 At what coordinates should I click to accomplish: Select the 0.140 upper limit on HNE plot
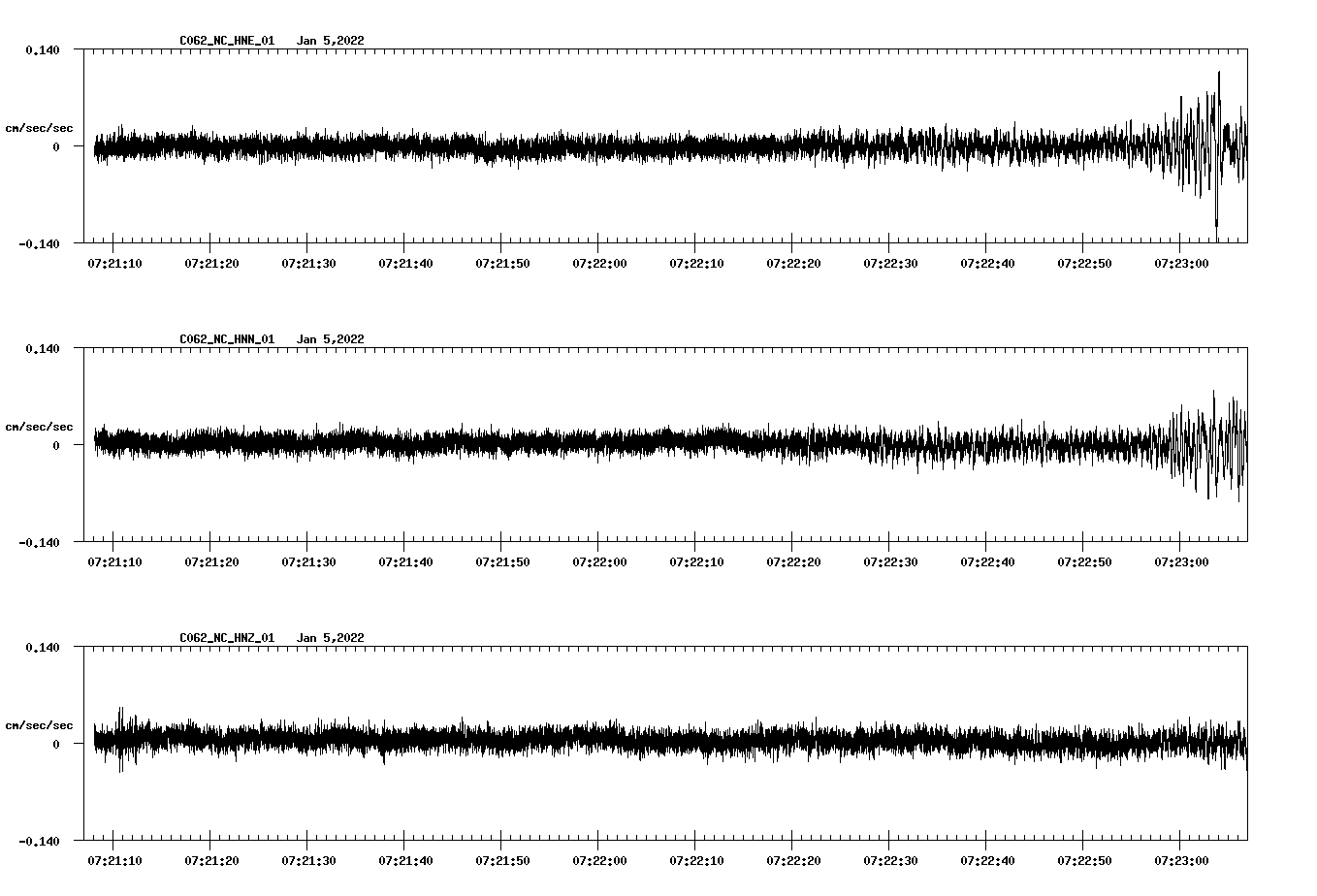(43, 49)
